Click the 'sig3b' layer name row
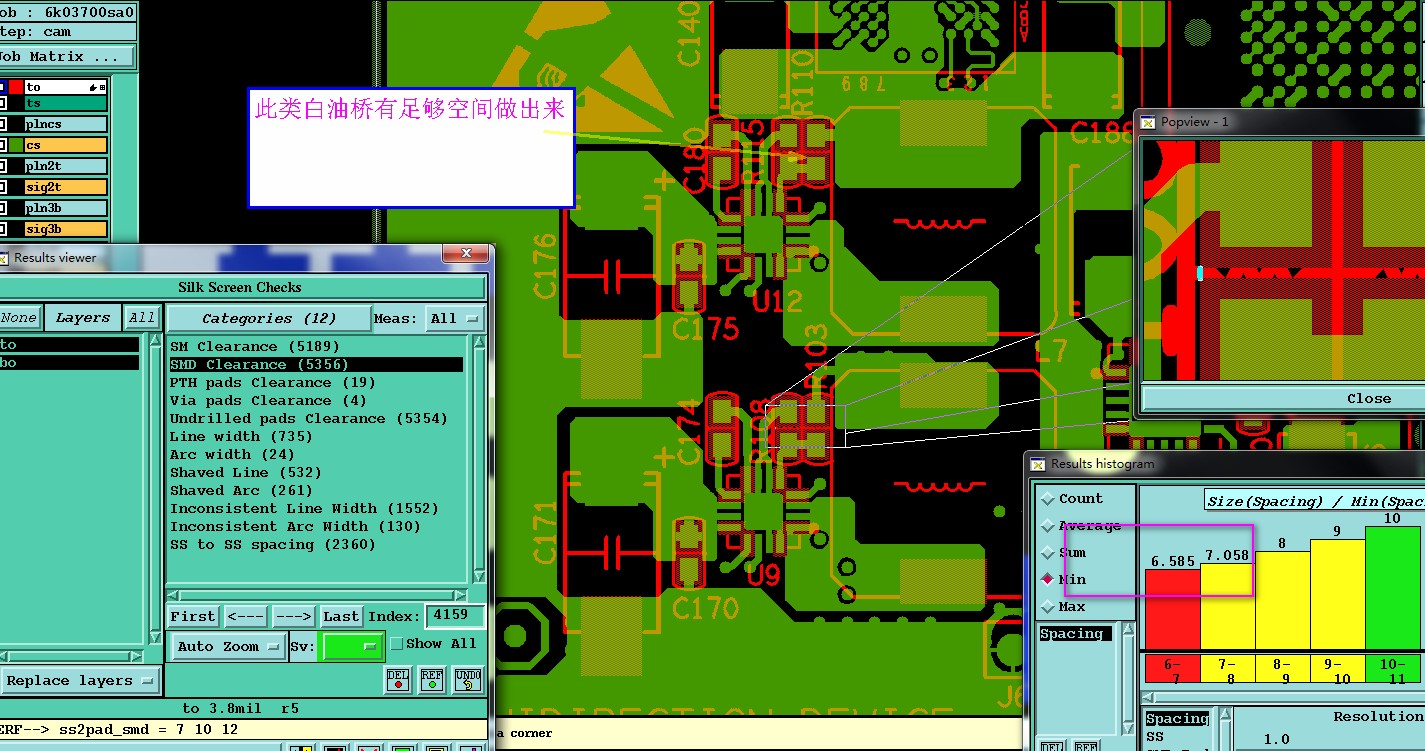The height and width of the screenshot is (751, 1425). point(66,229)
